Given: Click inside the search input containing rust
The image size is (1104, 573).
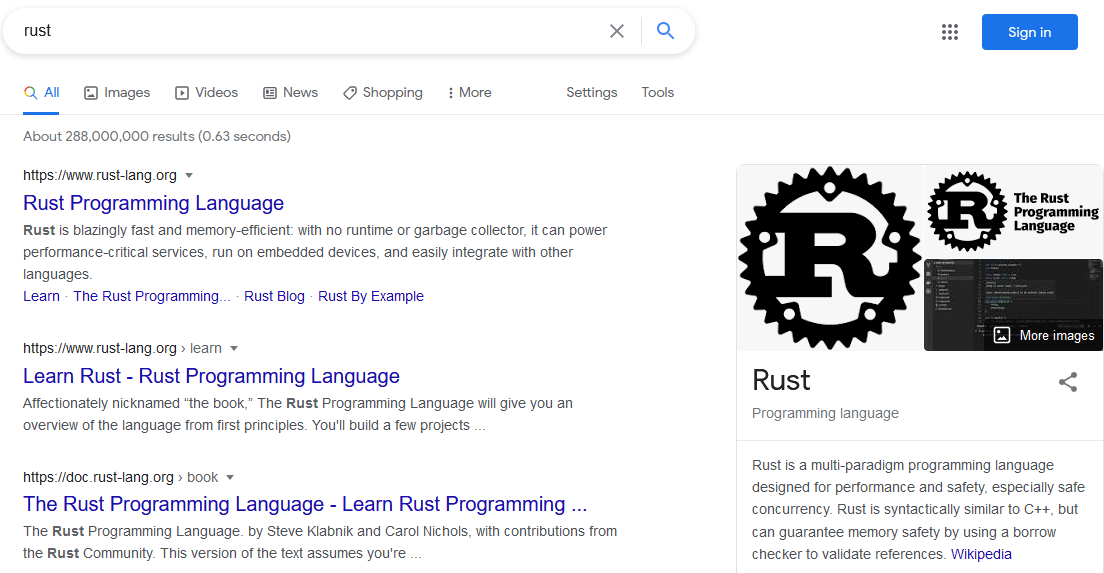Looking at the screenshot, I should click(x=310, y=31).
